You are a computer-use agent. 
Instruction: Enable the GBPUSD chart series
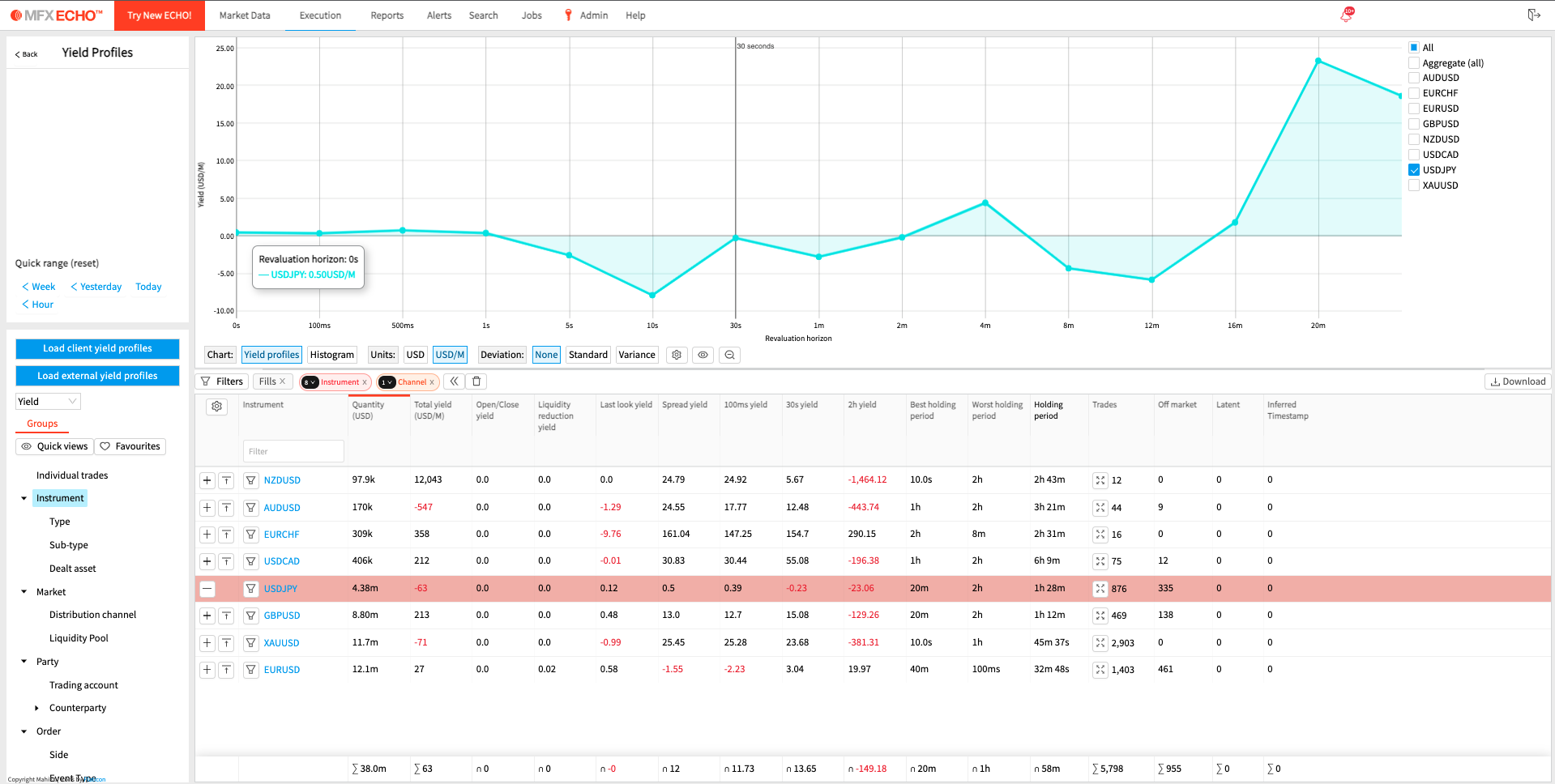1414,124
